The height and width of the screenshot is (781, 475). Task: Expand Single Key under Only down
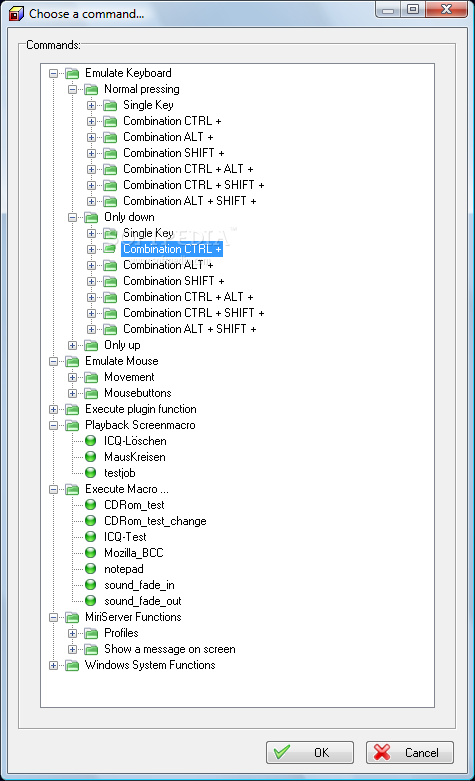91,234
